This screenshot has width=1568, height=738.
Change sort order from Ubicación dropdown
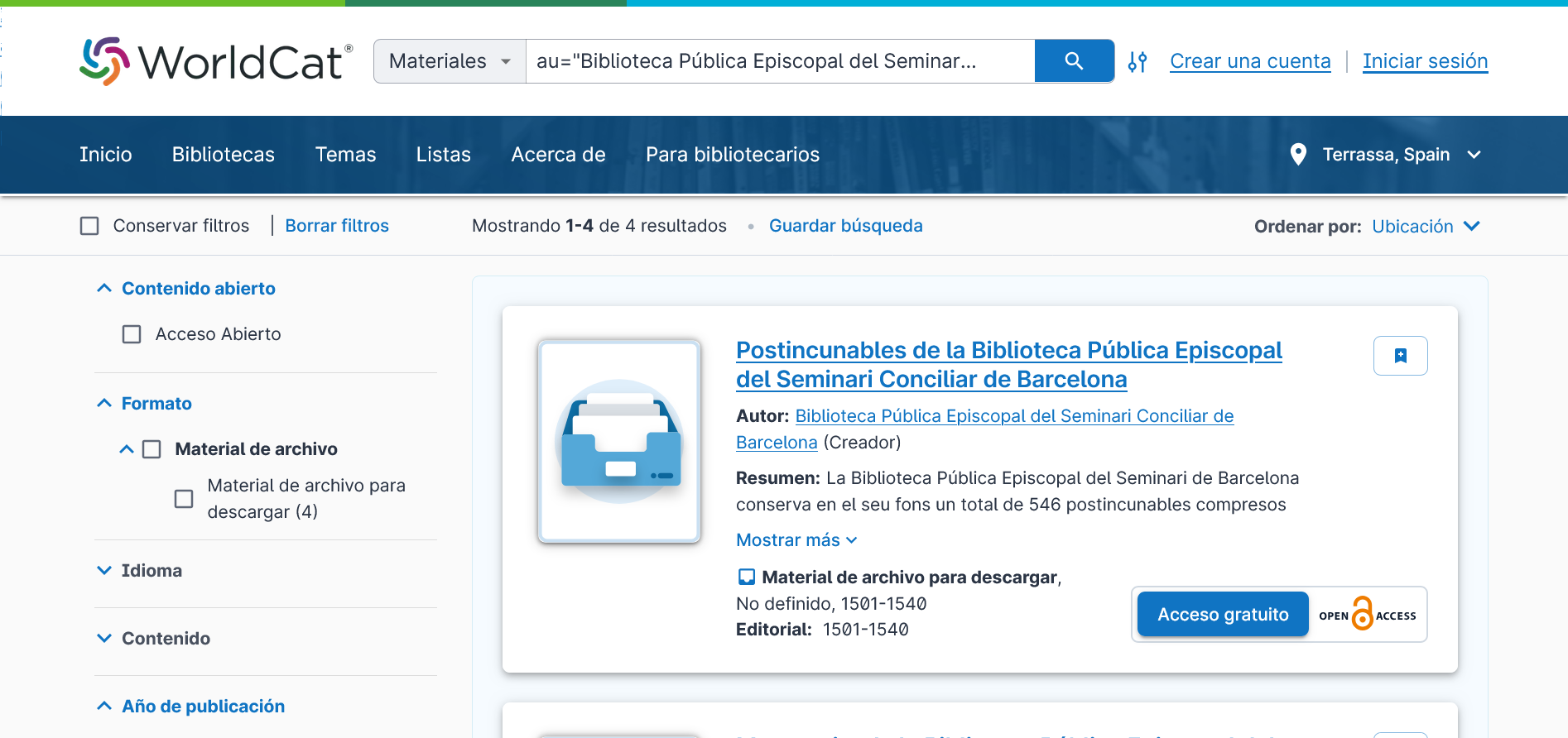1426,227
